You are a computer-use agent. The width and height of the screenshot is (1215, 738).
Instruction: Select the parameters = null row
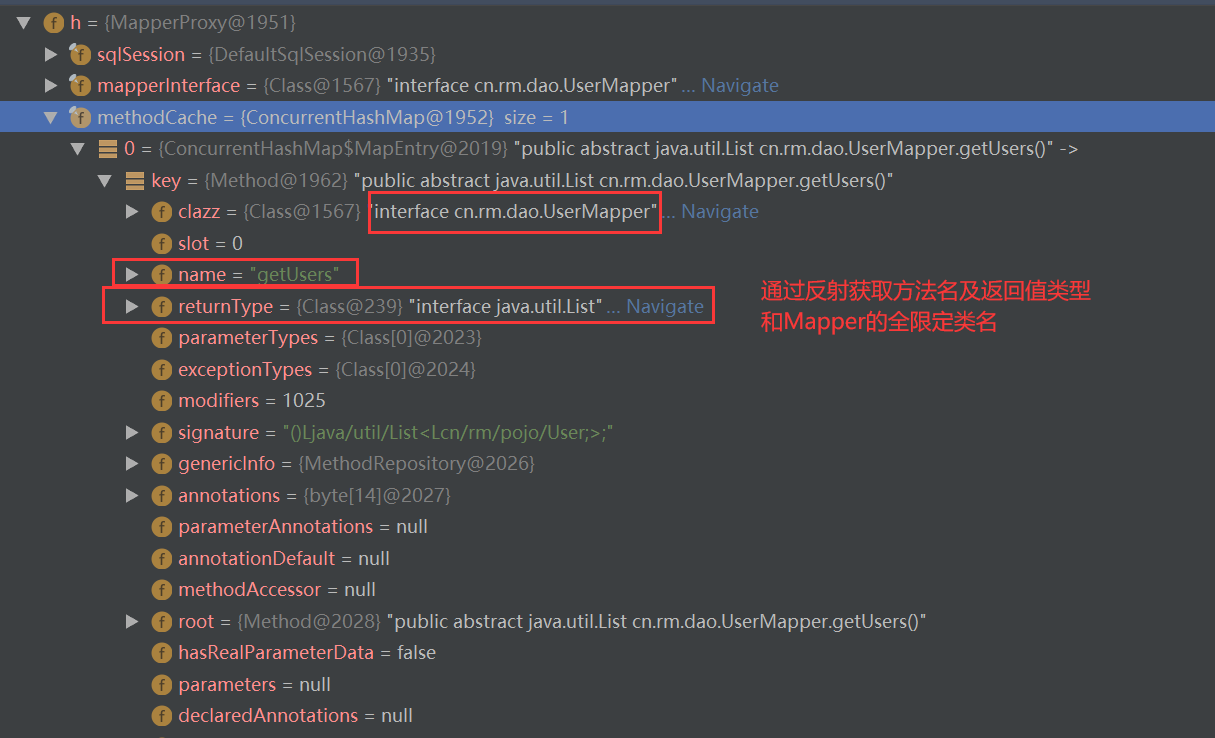tap(607, 684)
